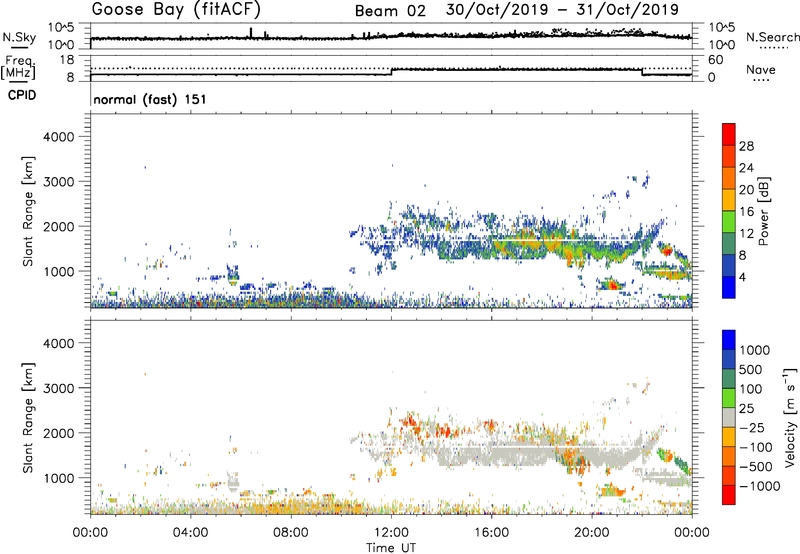This screenshot has height=554, width=800.
Task: Click the 'normal (fast) 151' mode text
Action: 150,99
